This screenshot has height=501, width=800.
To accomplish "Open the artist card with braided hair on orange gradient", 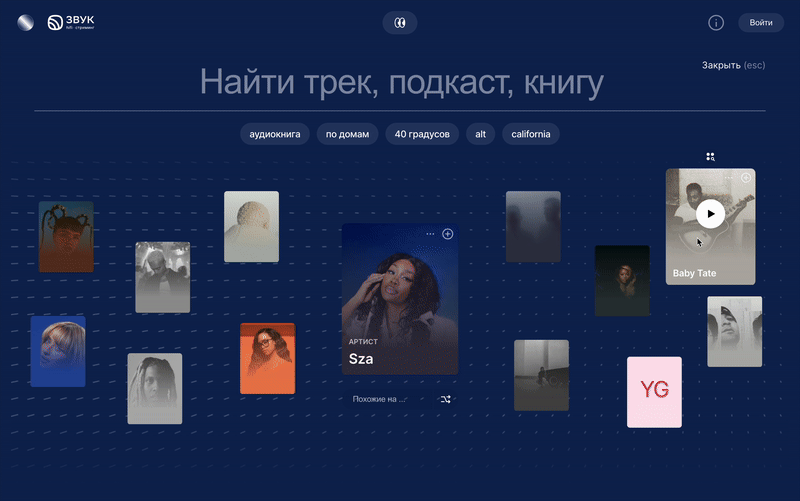I will coord(66,237).
